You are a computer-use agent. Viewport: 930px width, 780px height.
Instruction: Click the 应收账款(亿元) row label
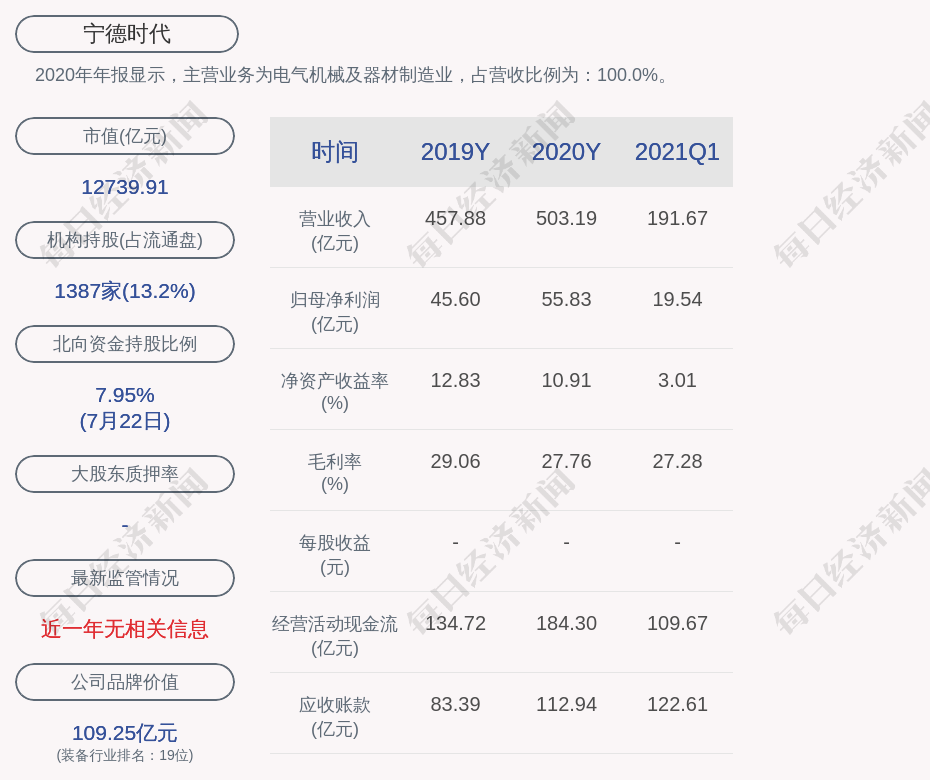(335, 717)
